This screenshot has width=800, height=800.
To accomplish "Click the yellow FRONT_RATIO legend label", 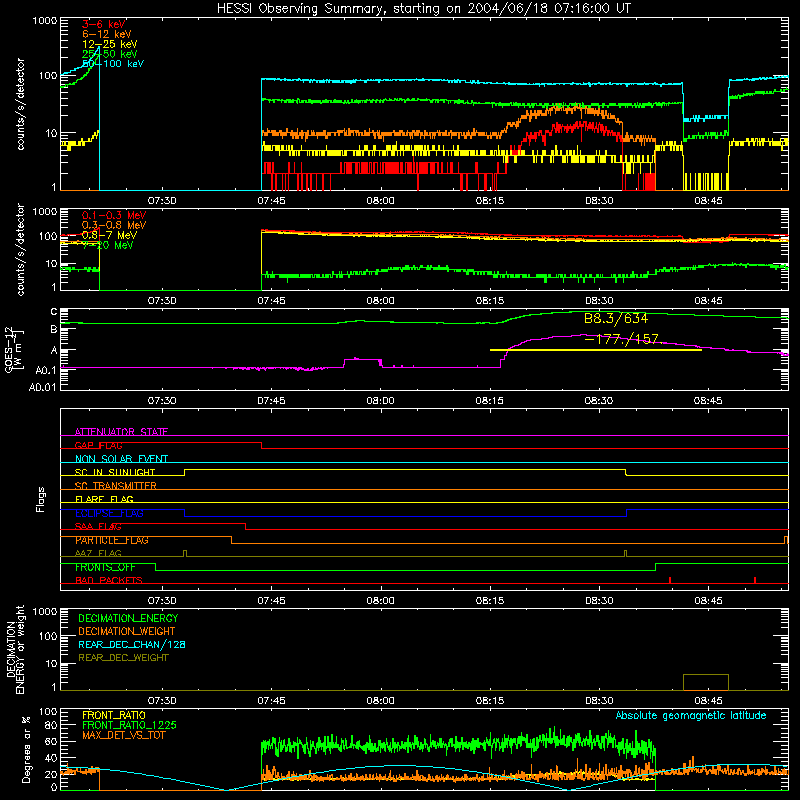I will 114,715.
